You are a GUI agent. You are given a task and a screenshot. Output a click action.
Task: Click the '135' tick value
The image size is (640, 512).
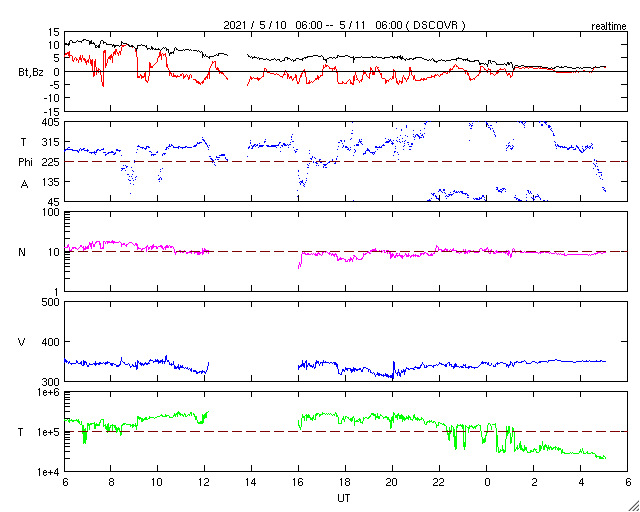point(51,182)
